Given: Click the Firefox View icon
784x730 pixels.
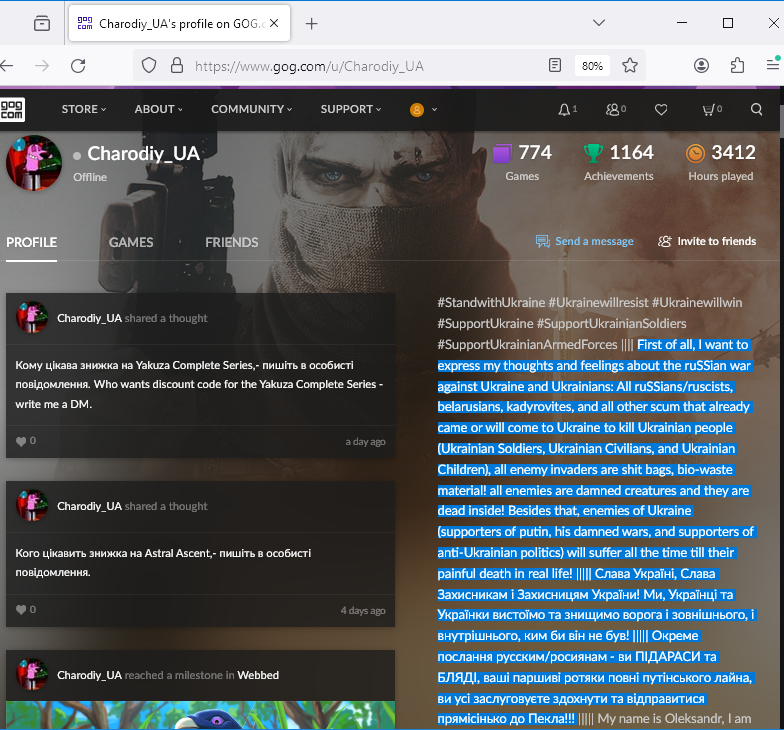Looking at the screenshot, I should point(42,24).
